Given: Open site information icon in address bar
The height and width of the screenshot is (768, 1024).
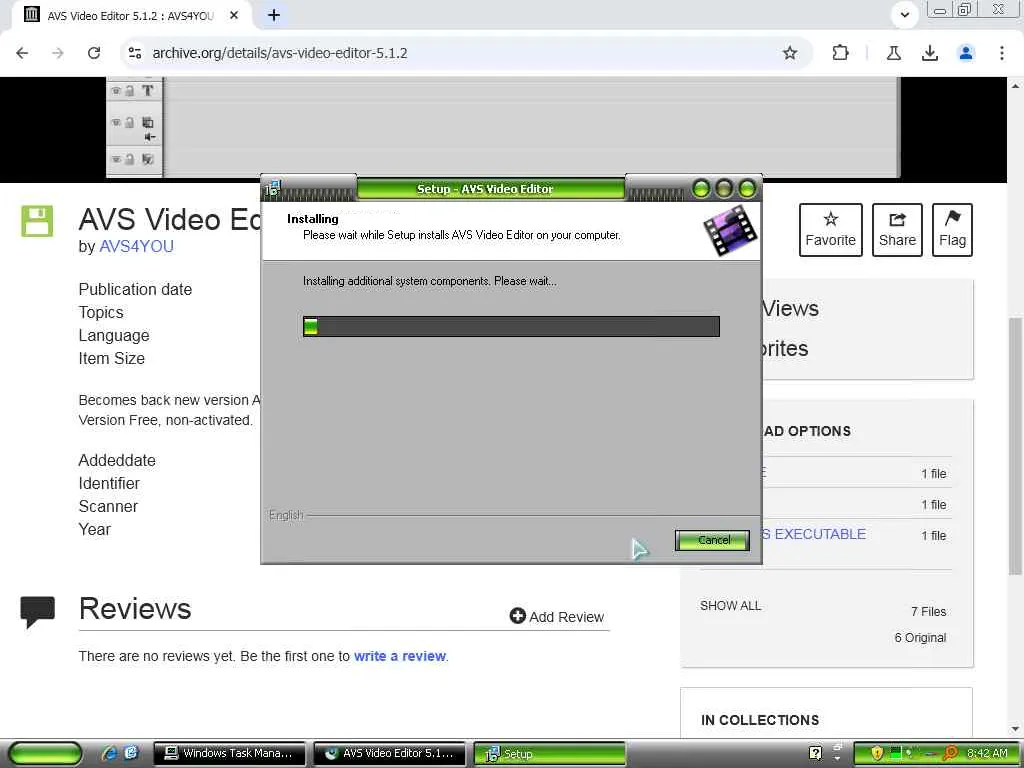Looking at the screenshot, I should (135, 53).
